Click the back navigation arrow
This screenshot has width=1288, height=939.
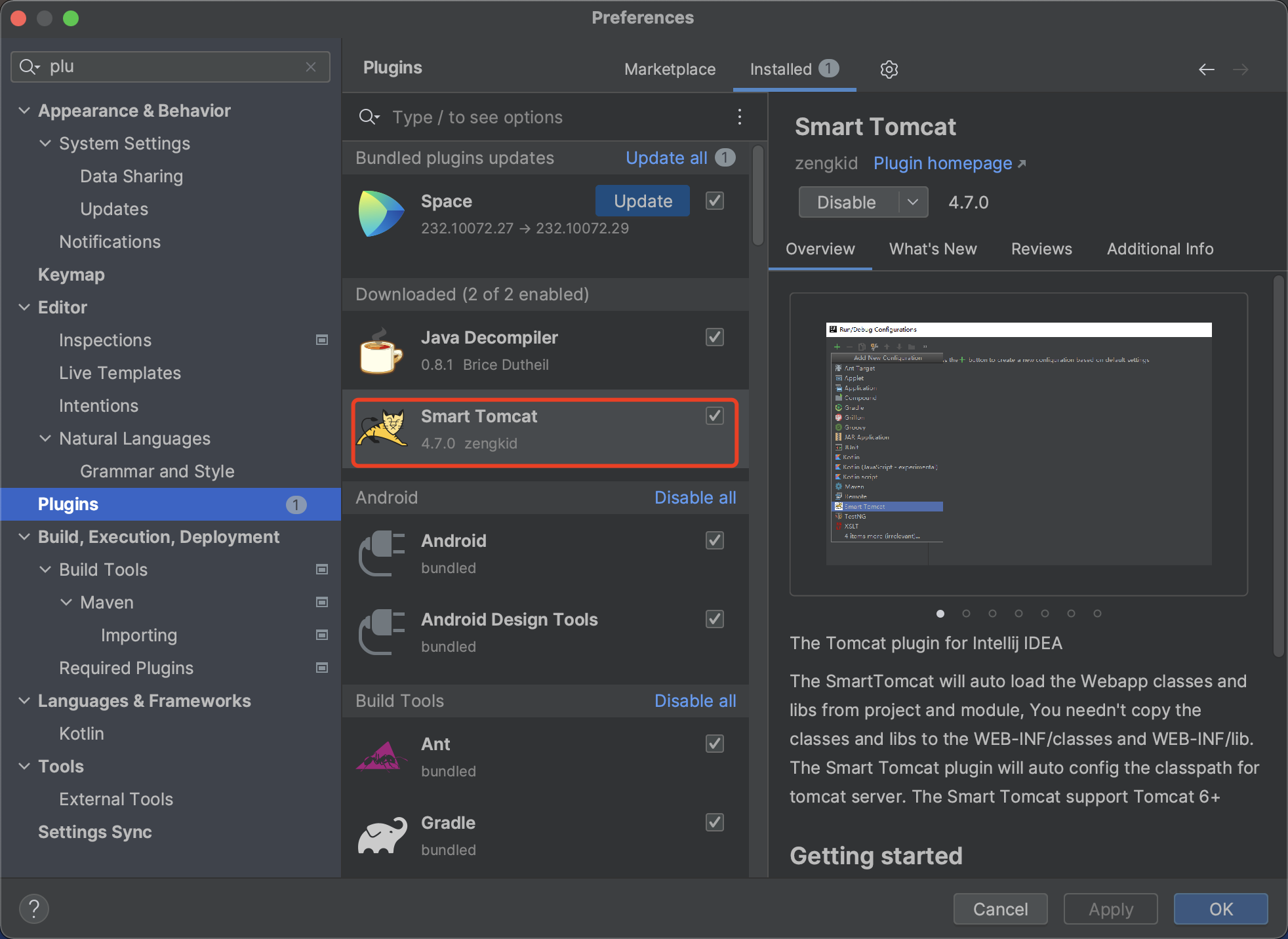pos(1206,70)
